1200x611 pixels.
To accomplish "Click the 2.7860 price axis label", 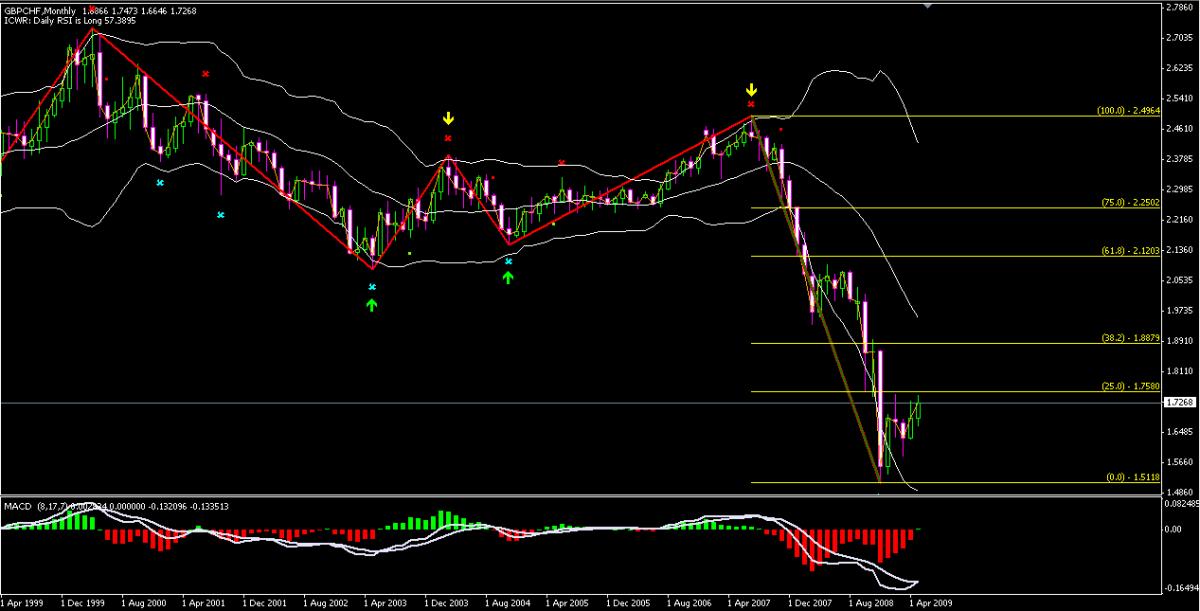I will click(x=1180, y=7).
